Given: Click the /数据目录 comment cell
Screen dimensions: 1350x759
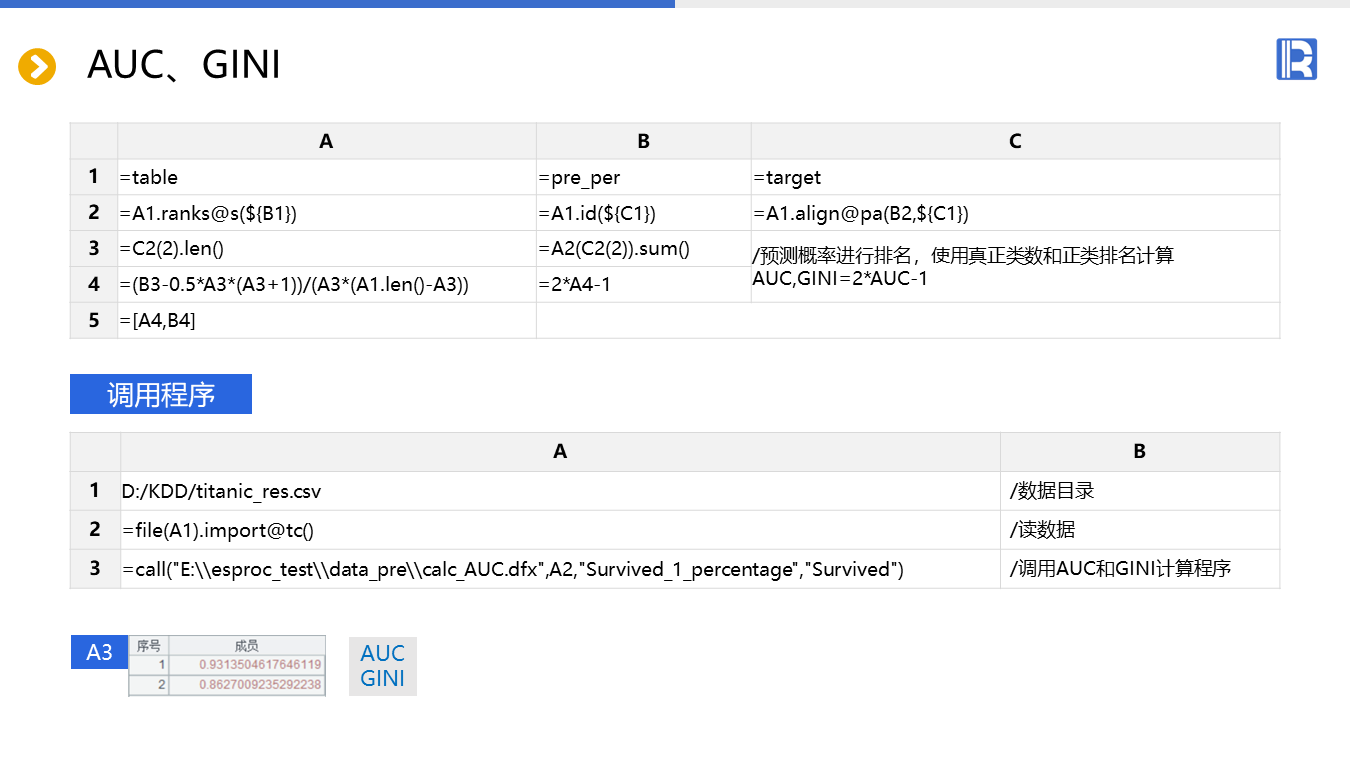Looking at the screenshot, I should 1139,491.
